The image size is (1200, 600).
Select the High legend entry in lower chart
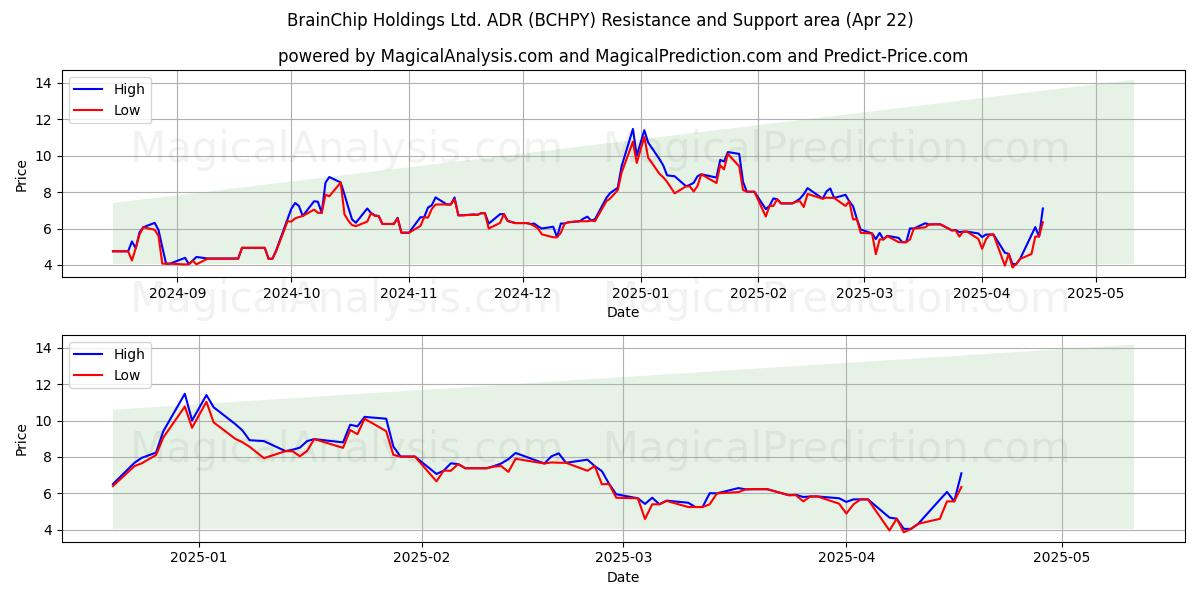110,354
